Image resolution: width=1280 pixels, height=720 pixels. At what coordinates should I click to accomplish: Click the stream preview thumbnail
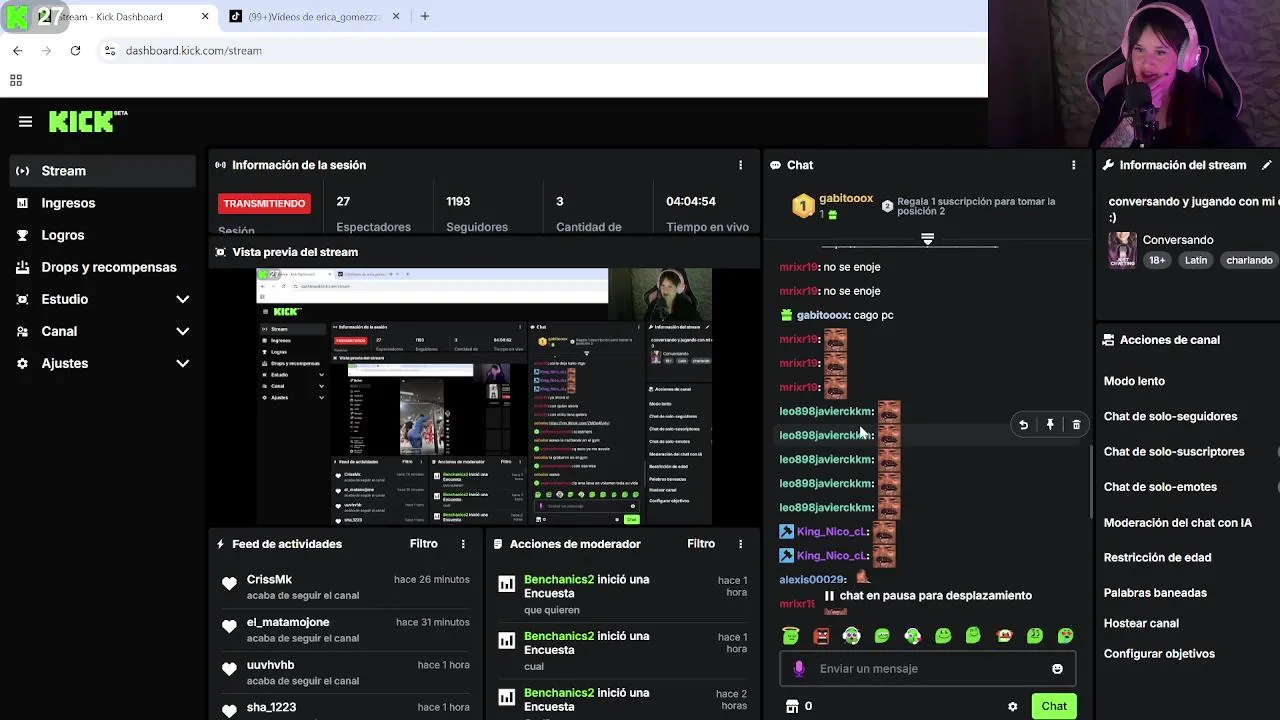483,396
